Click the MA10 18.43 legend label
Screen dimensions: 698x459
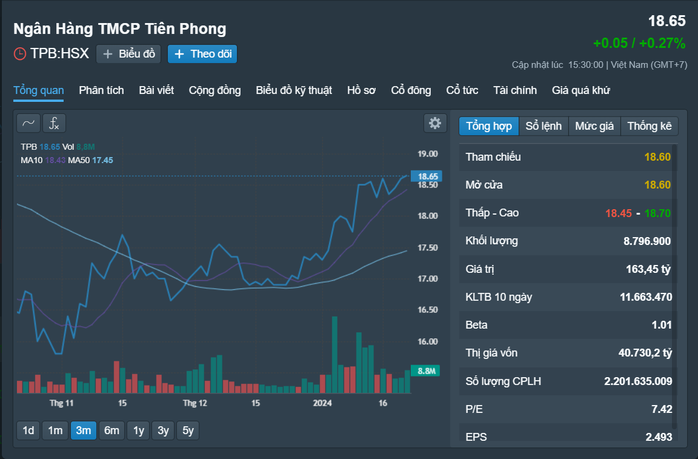pos(43,160)
